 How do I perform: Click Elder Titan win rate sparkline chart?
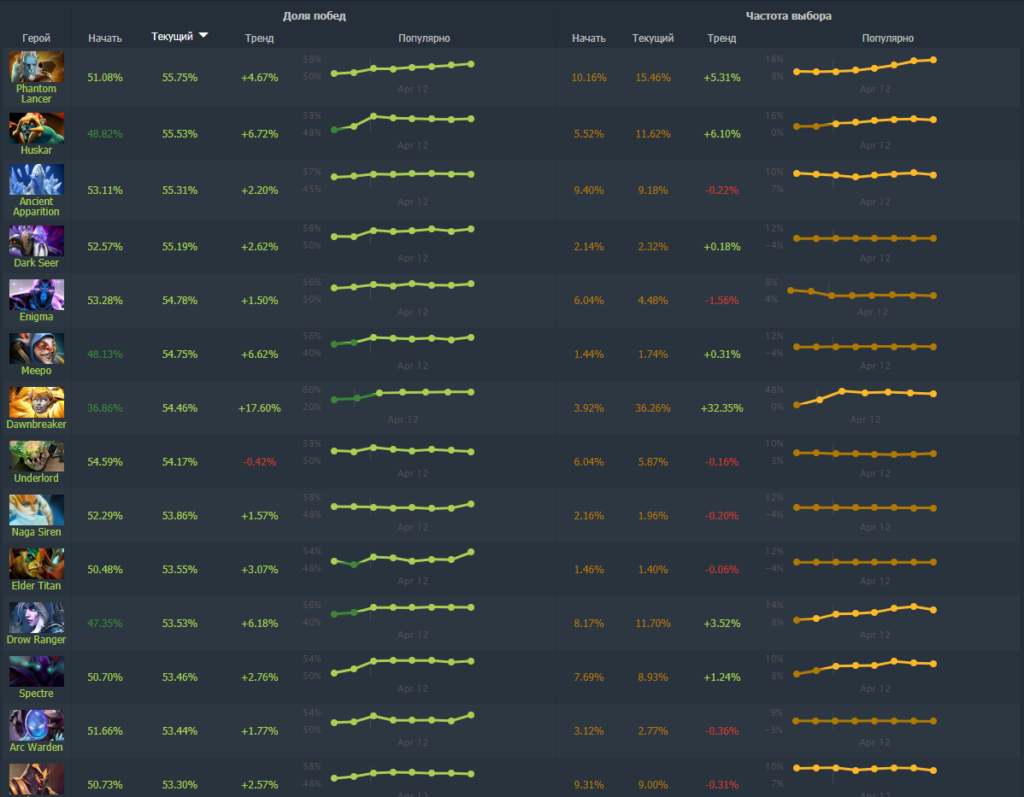pos(403,559)
